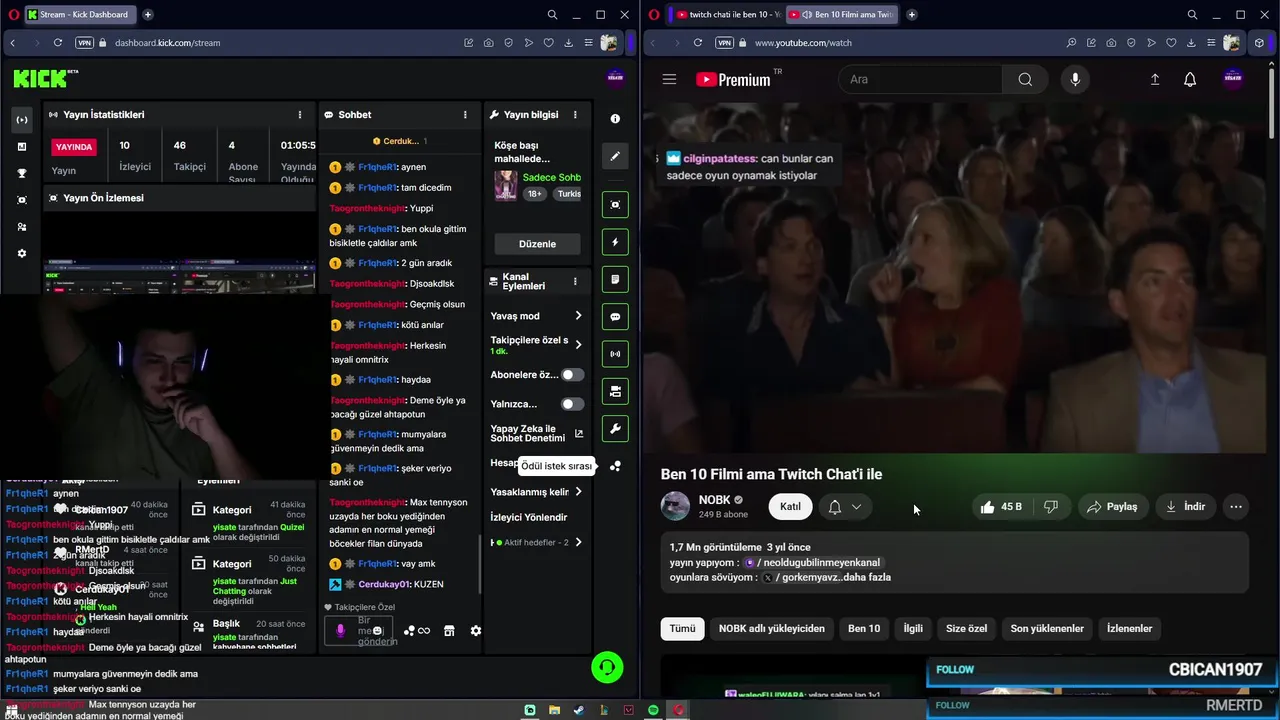Focus the YouTube Ara search field

tap(920, 79)
